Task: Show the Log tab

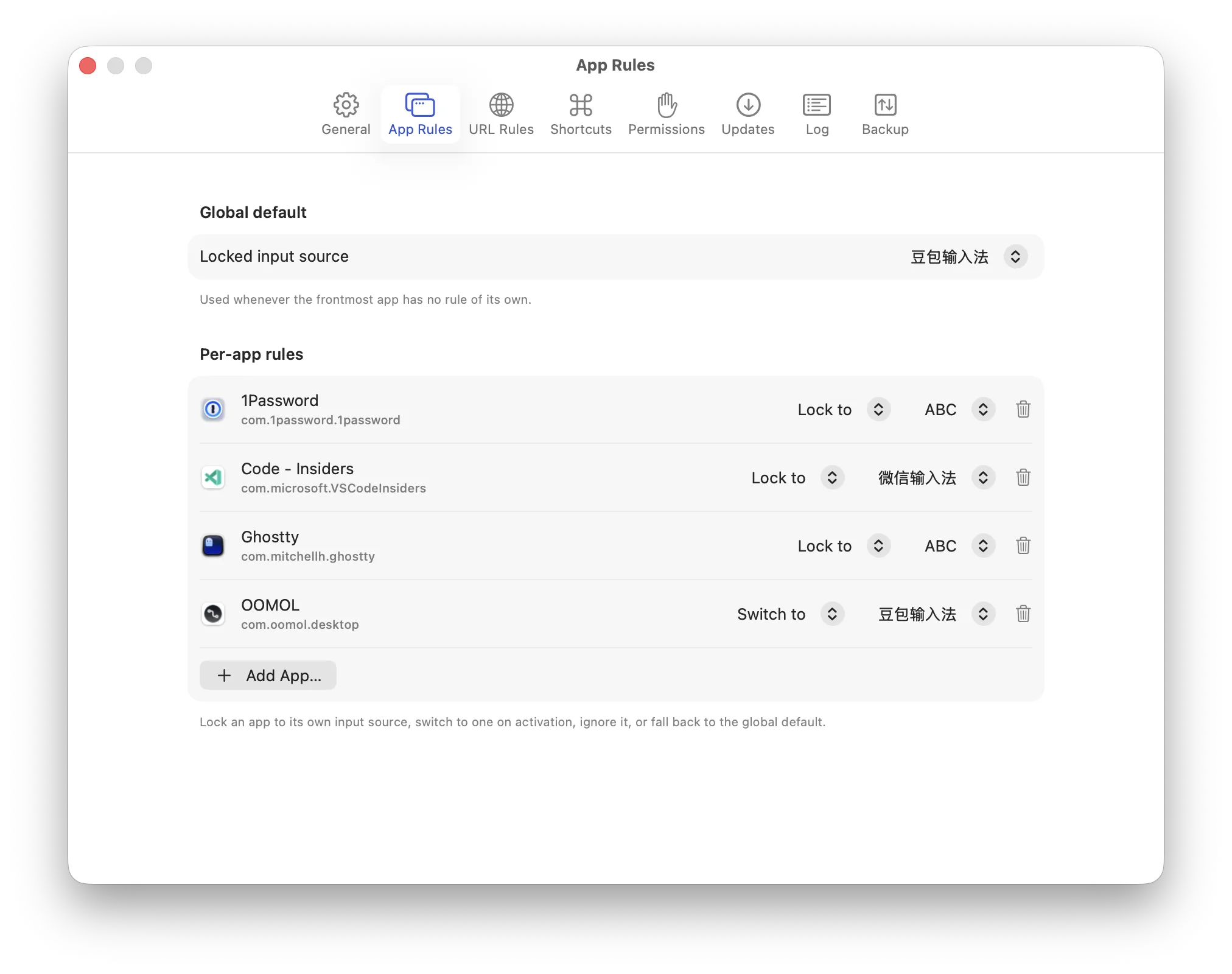Action: [x=817, y=114]
